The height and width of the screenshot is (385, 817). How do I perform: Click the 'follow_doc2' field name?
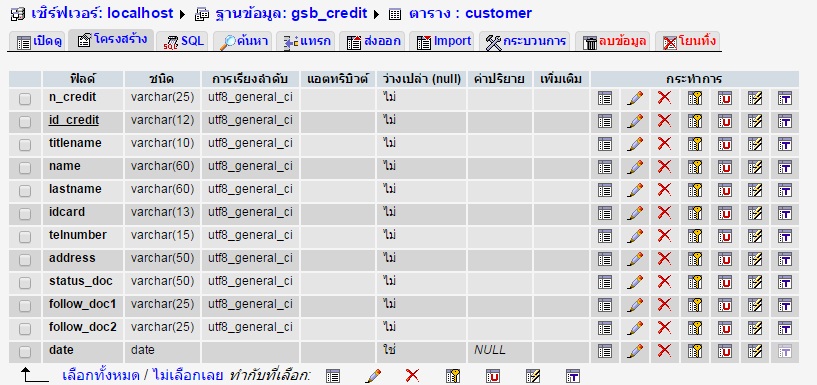(x=82, y=327)
